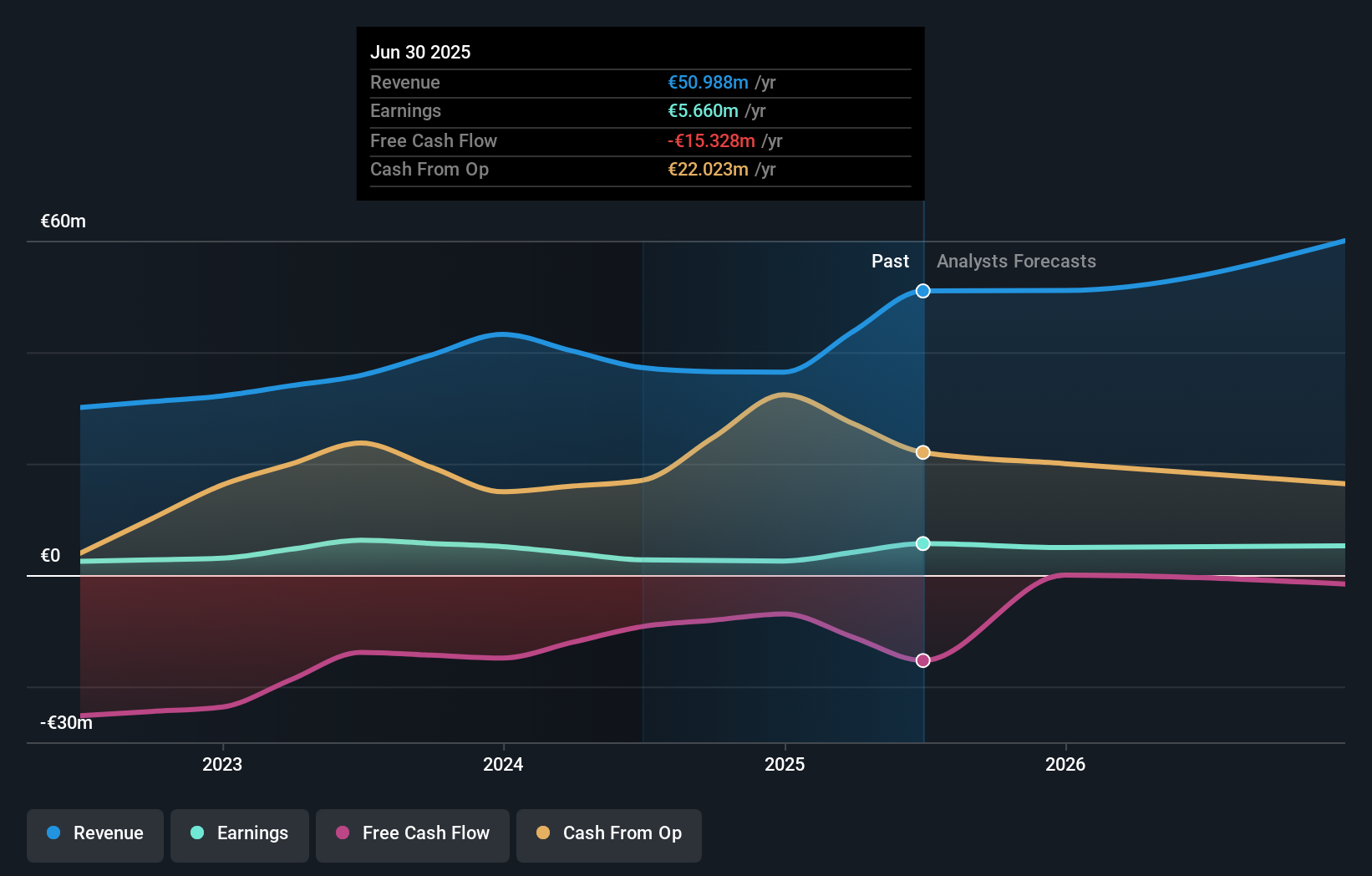Select the teal Earnings marker on divider line
Viewport: 1372px width, 876px height.
point(922,543)
